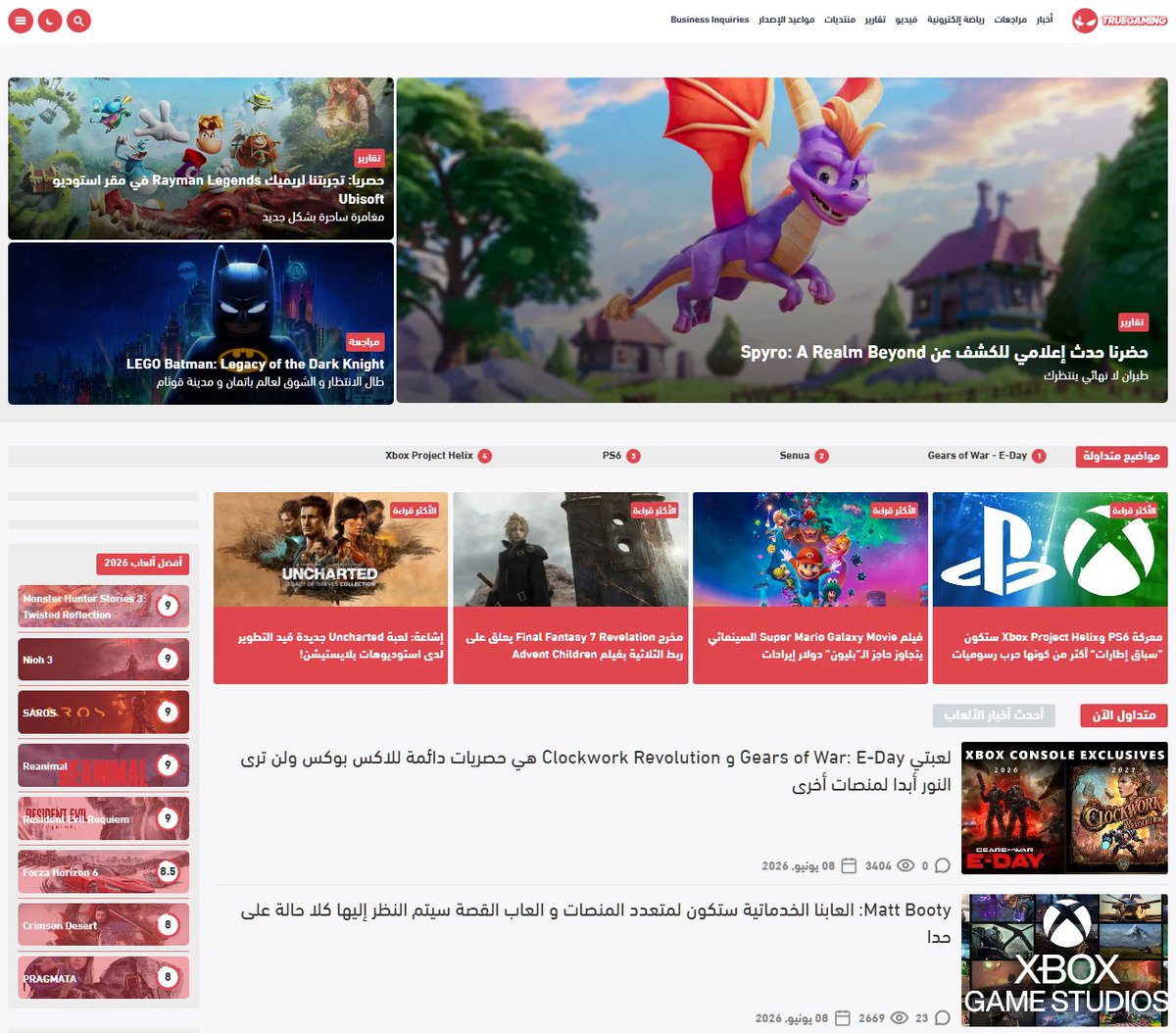Open the hamburger menu icon
1176x1033 pixels.
(21, 20)
